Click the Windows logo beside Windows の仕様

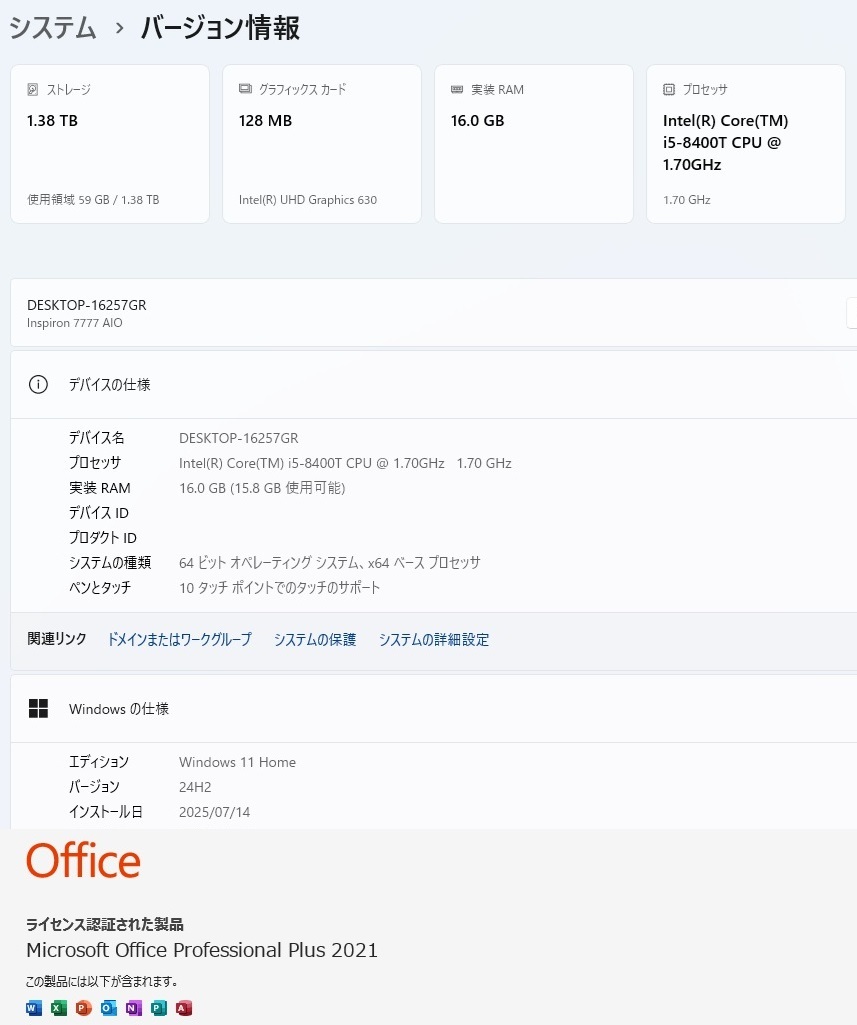(x=39, y=709)
